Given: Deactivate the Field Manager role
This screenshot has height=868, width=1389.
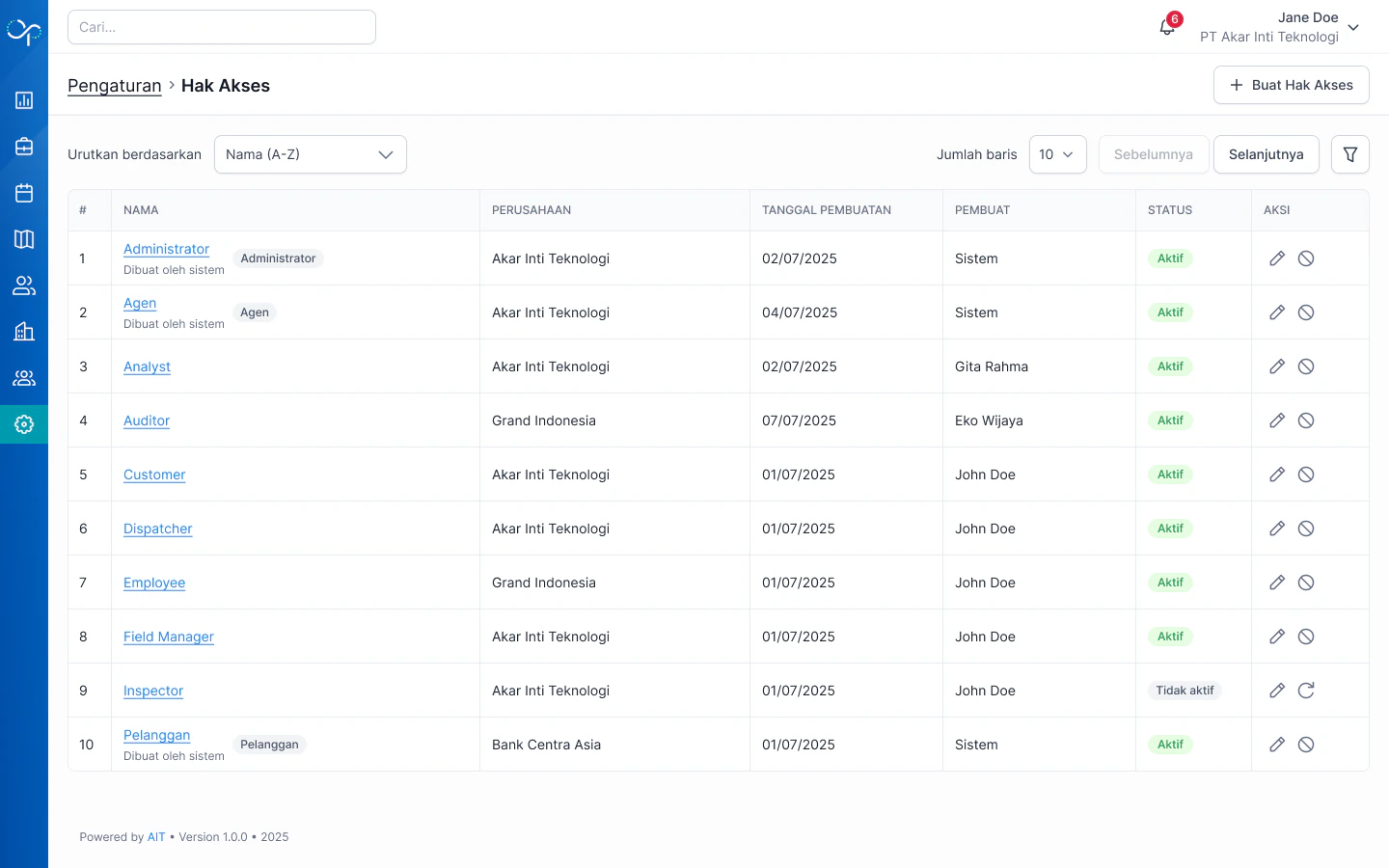Looking at the screenshot, I should click(x=1306, y=637).
